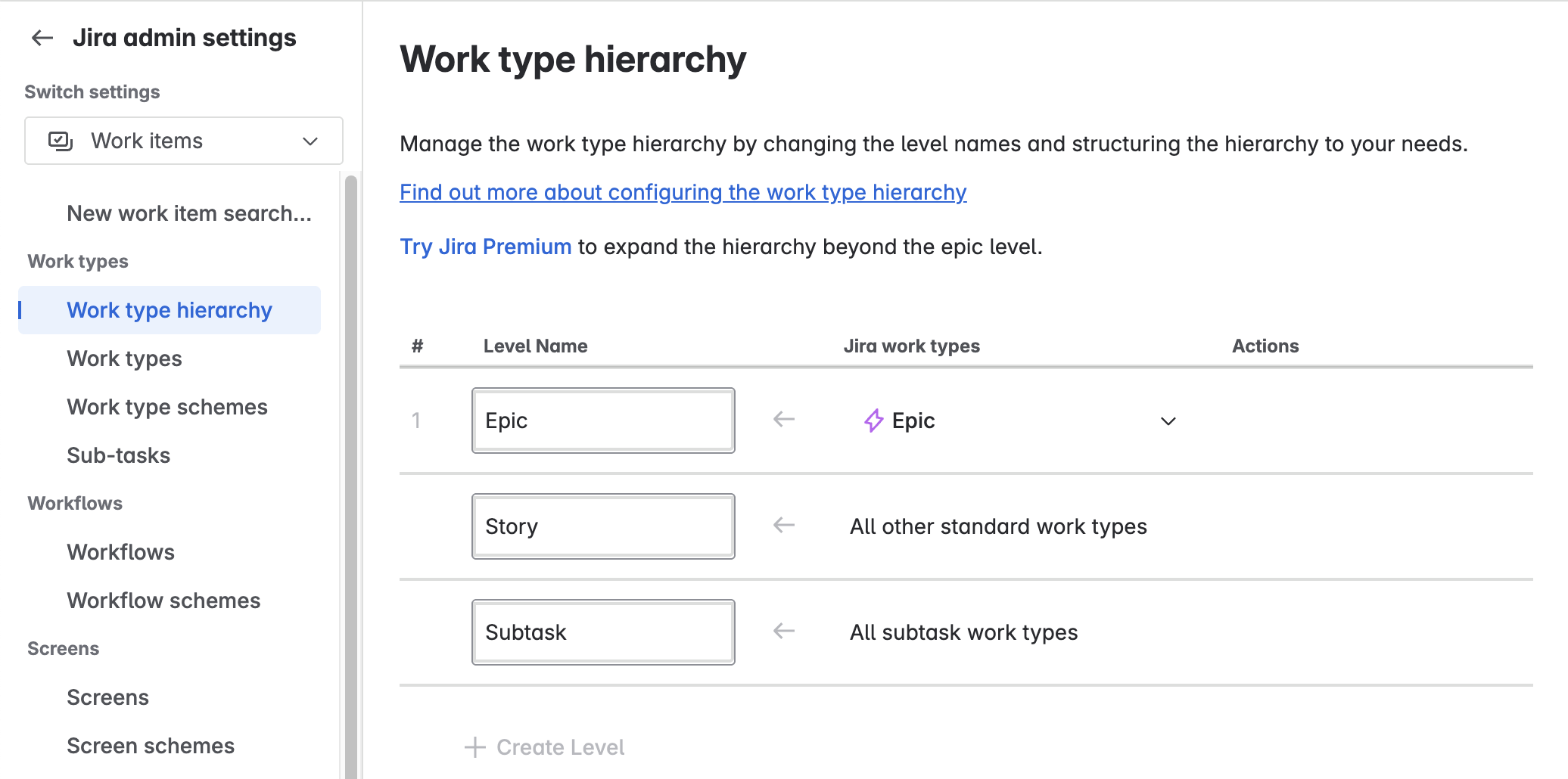Click the arrow icon beside Story level name
This screenshot has width=1568, height=779.
pyautogui.click(x=784, y=525)
